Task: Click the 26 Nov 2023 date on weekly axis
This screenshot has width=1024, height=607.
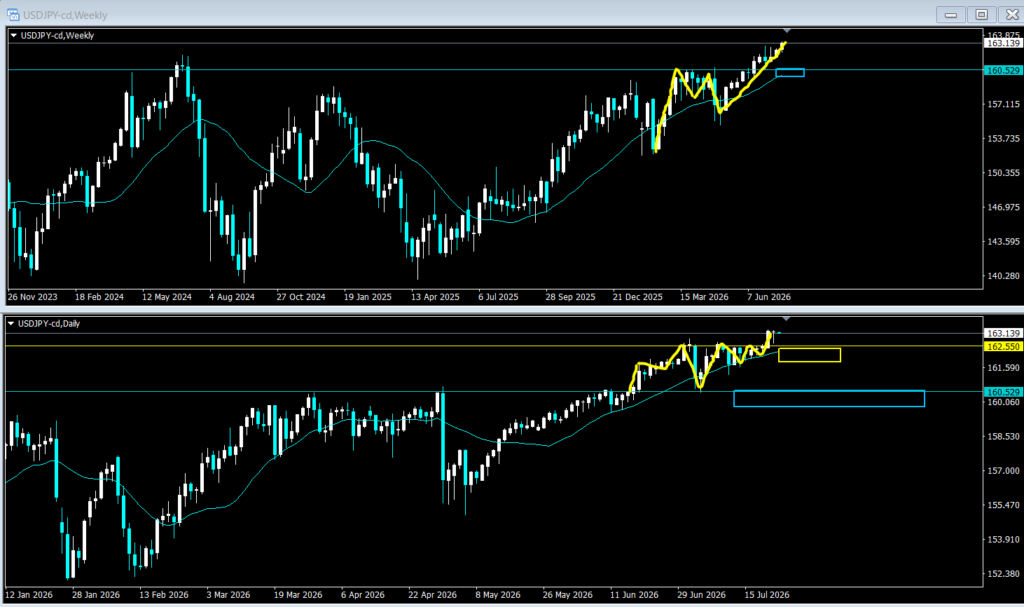Action: [33, 297]
